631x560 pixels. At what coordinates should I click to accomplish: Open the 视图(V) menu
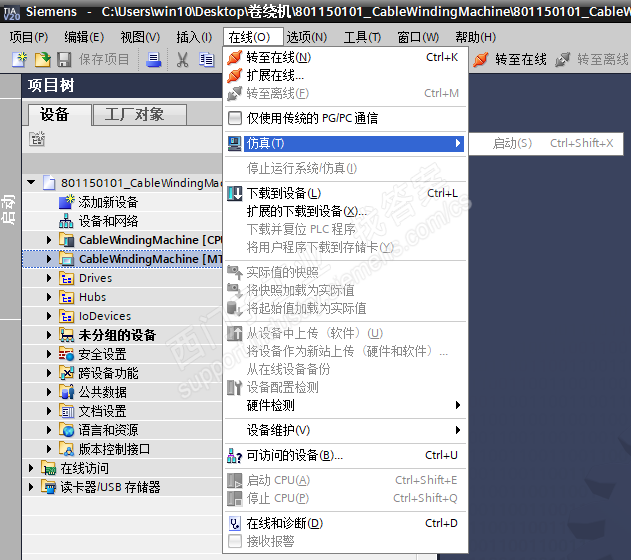tap(140, 37)
